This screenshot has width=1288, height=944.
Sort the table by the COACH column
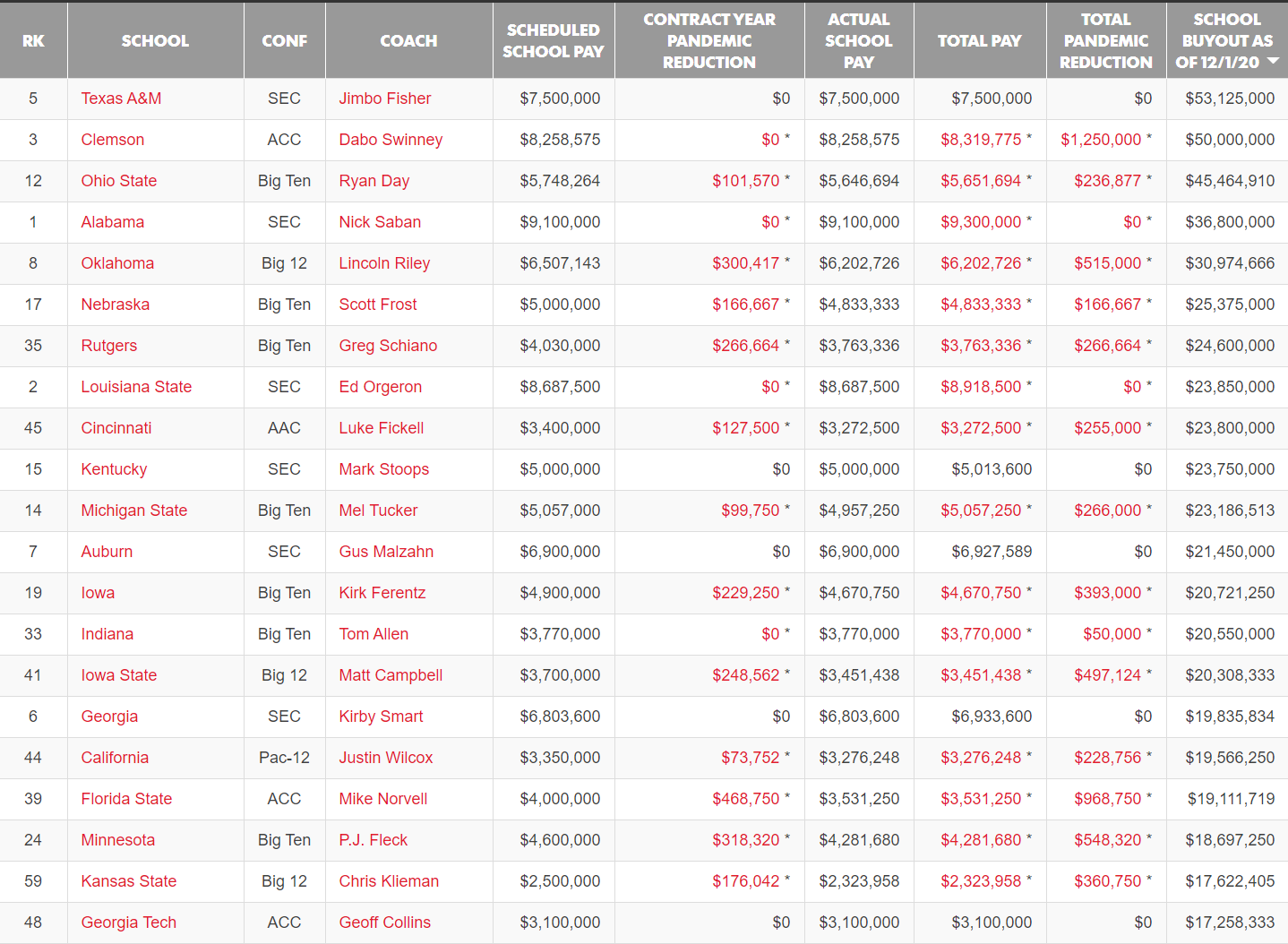click(408, 40)
